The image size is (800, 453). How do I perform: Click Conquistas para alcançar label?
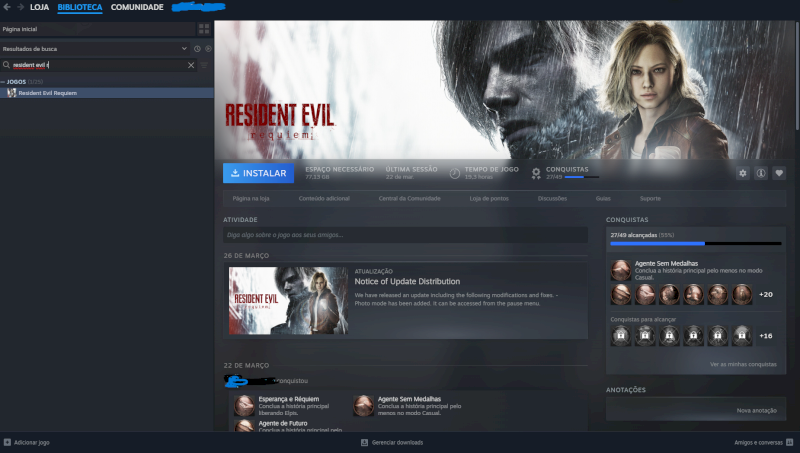[x=643, y=319]
